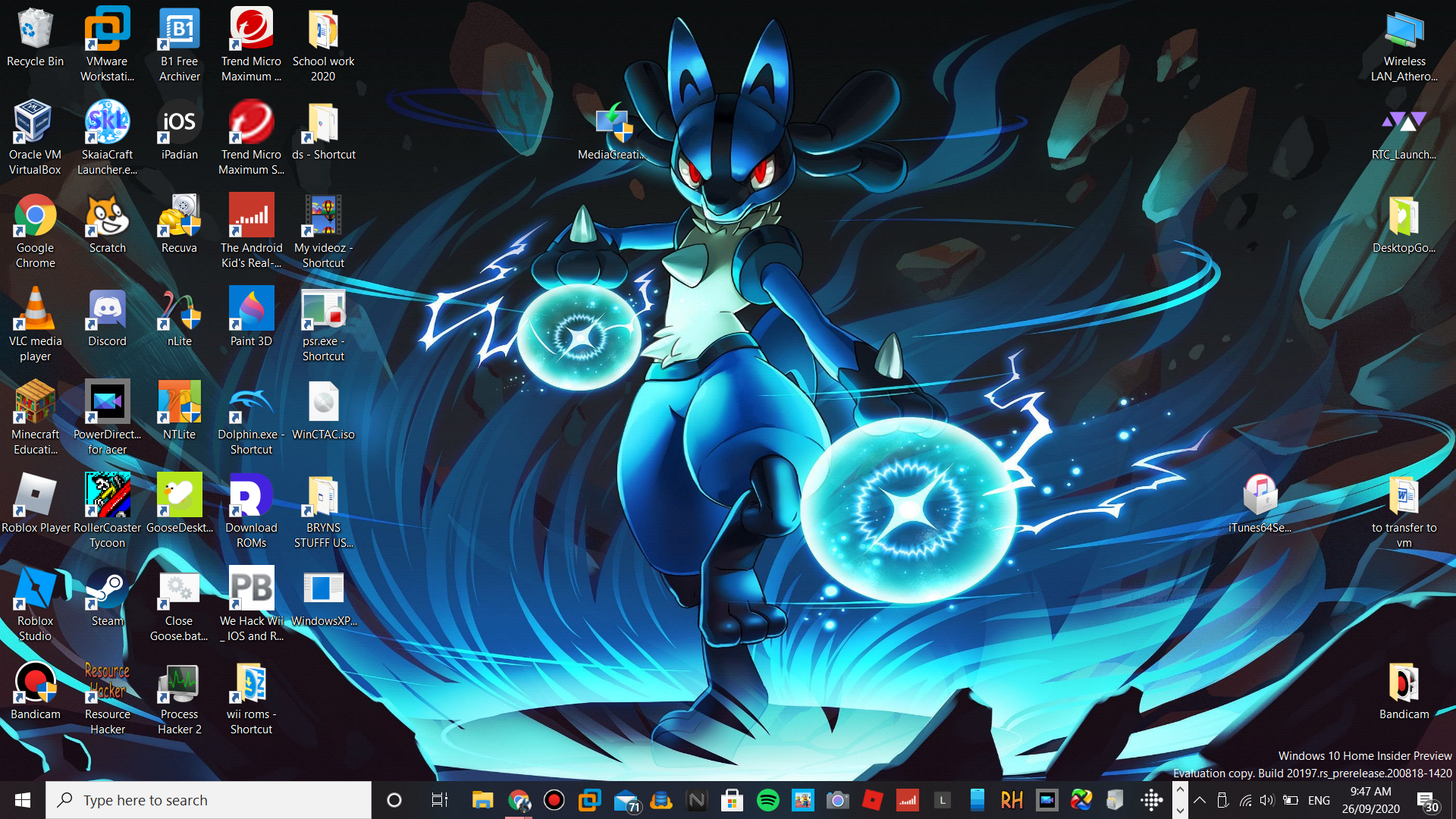Click PowerDirector for acer icon
1456x819 pixels.
[x=107, y=417]
